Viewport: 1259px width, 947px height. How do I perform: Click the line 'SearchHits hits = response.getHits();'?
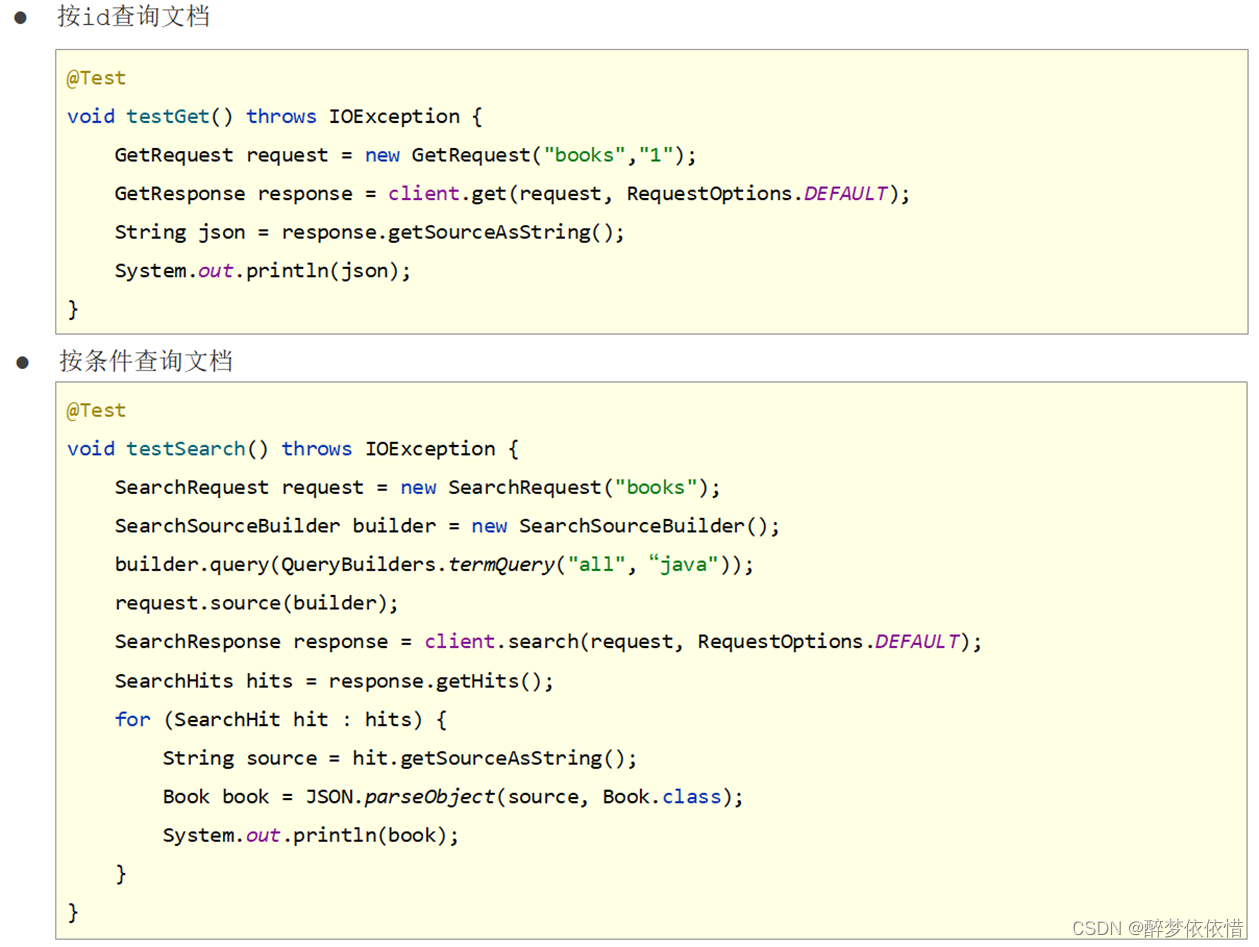pos(334,681)
